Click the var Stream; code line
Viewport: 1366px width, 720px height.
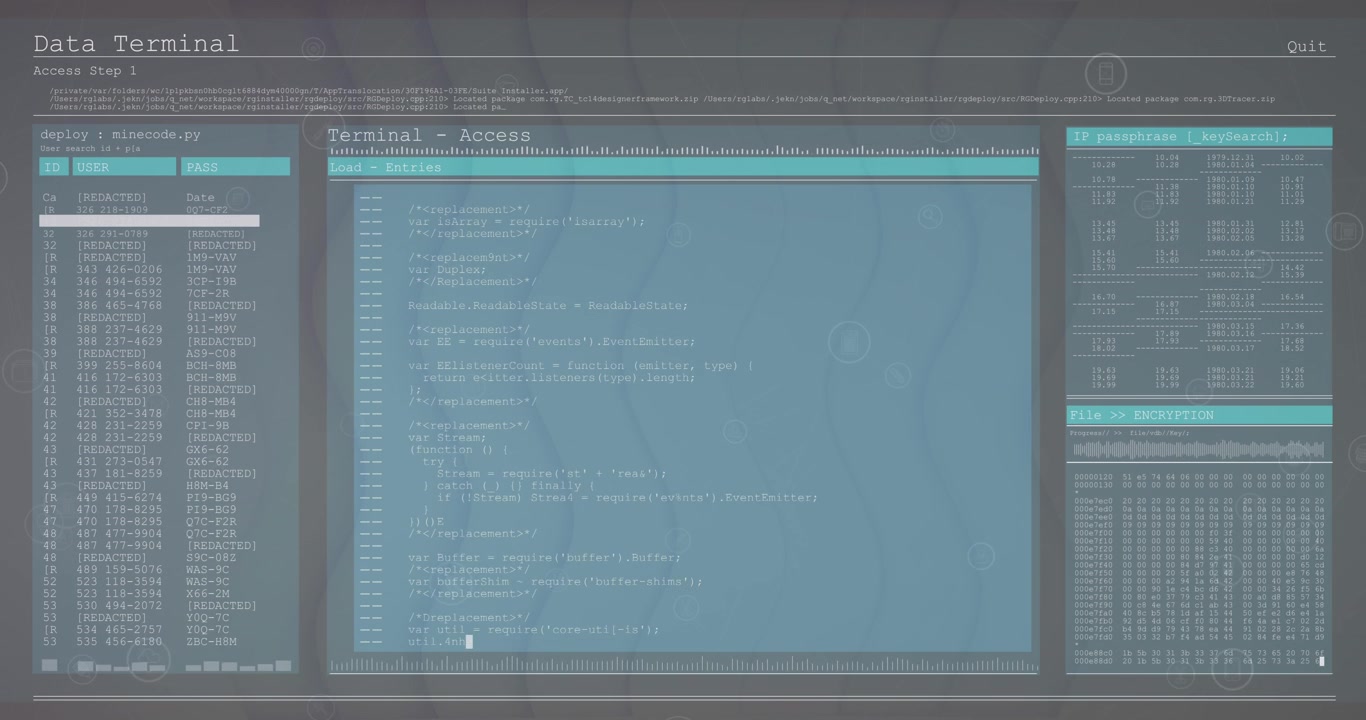pyautogui.click(x=447, y=438)
